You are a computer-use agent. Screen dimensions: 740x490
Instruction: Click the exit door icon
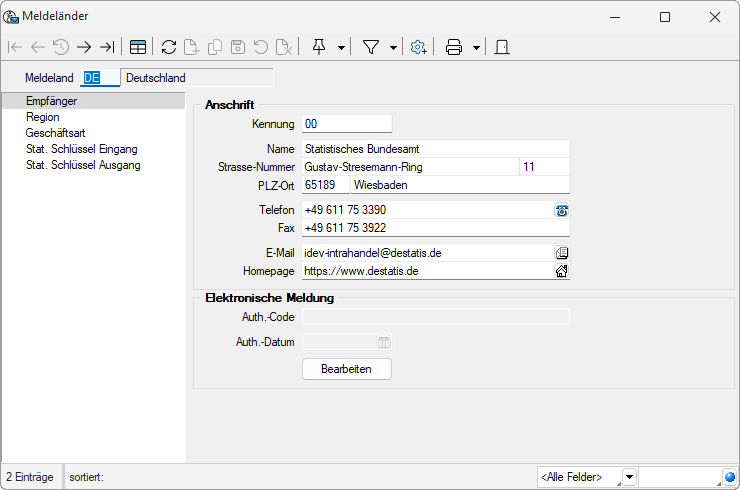(502, 47)
